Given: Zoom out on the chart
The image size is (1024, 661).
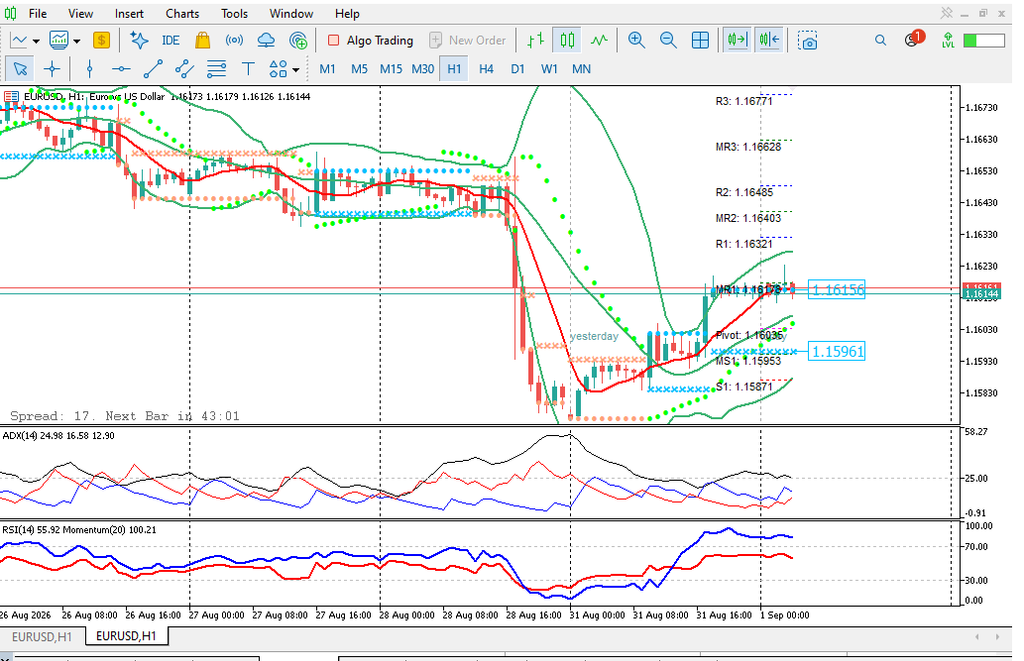Looking at the screenshot, I should coord(668,40).
